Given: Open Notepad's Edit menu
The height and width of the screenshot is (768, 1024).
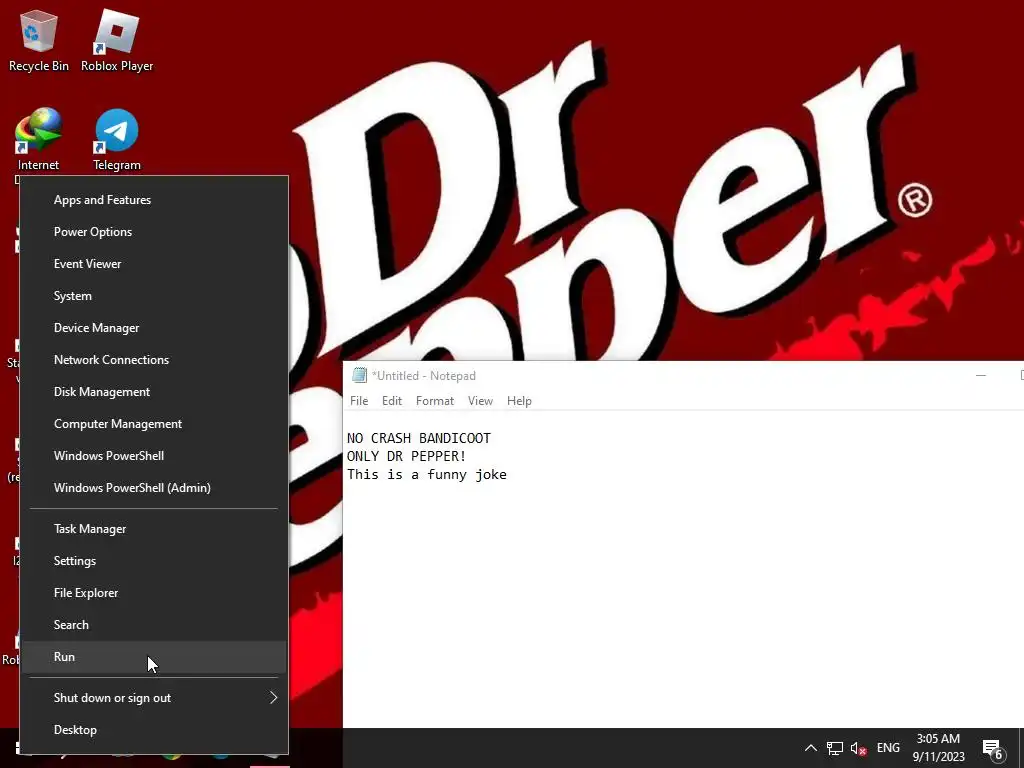Looking at the screenshot, I should 392,401.
